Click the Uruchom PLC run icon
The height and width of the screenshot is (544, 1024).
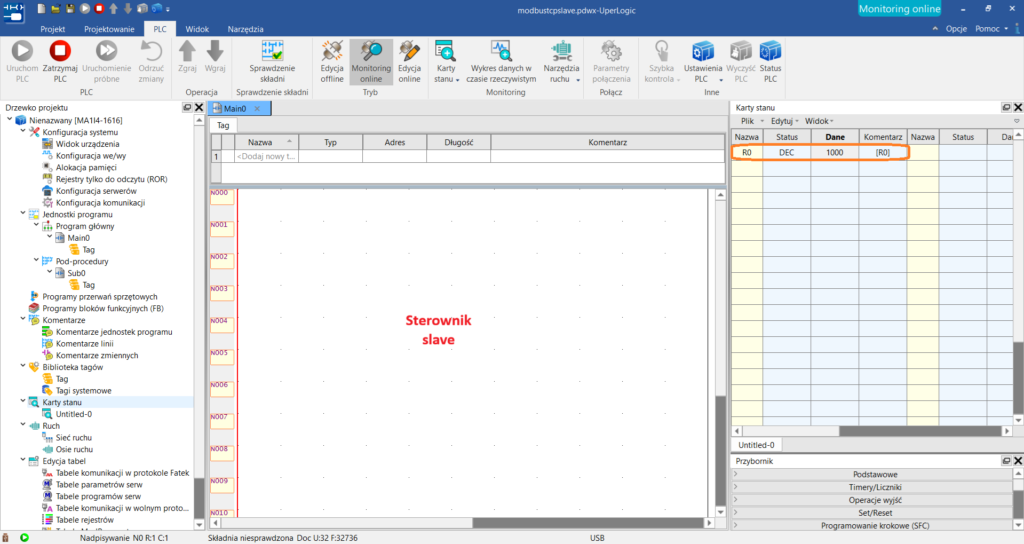coord(22,52)
